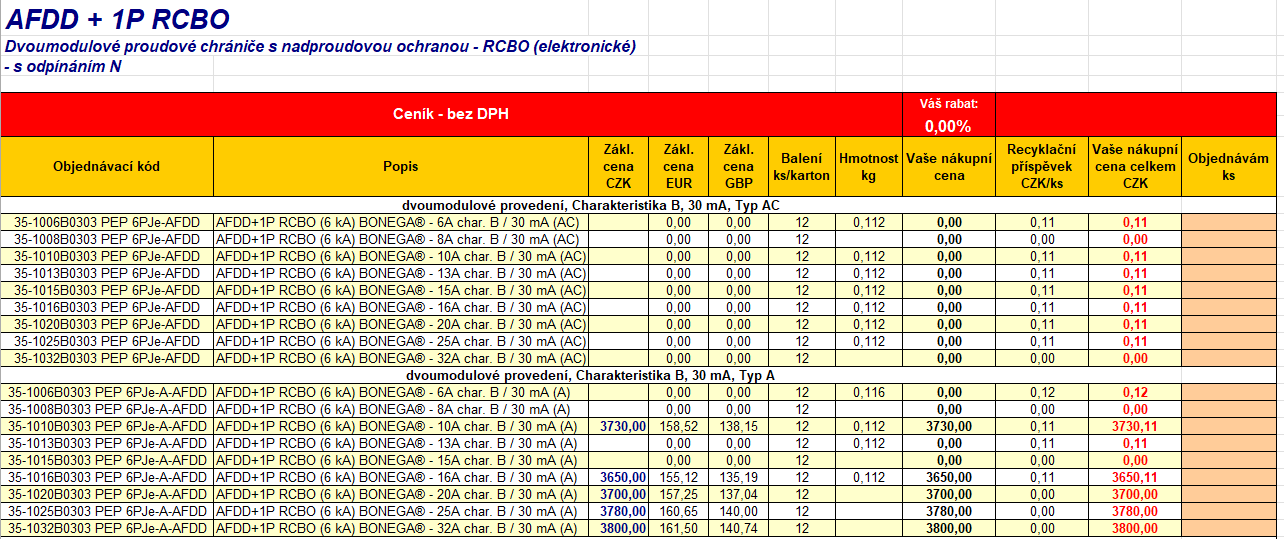The width and height of the screenshot is (1284, 539).
Task: Click EUR price '155,12'
Action: [678, 477]
